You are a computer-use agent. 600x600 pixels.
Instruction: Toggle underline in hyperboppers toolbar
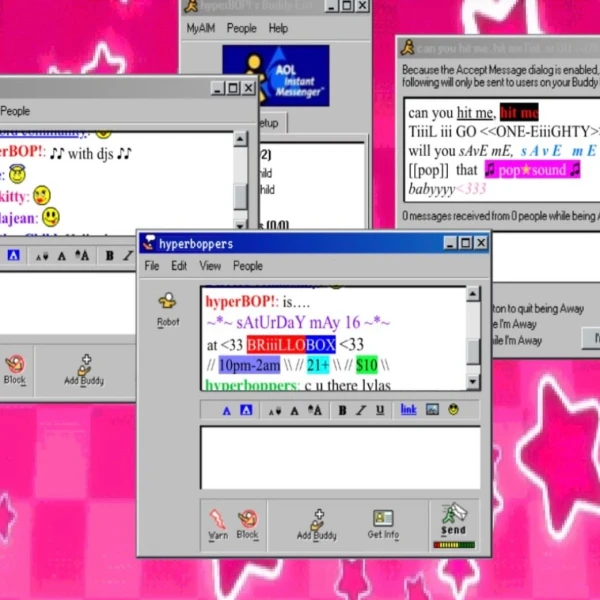coord(380,410)
